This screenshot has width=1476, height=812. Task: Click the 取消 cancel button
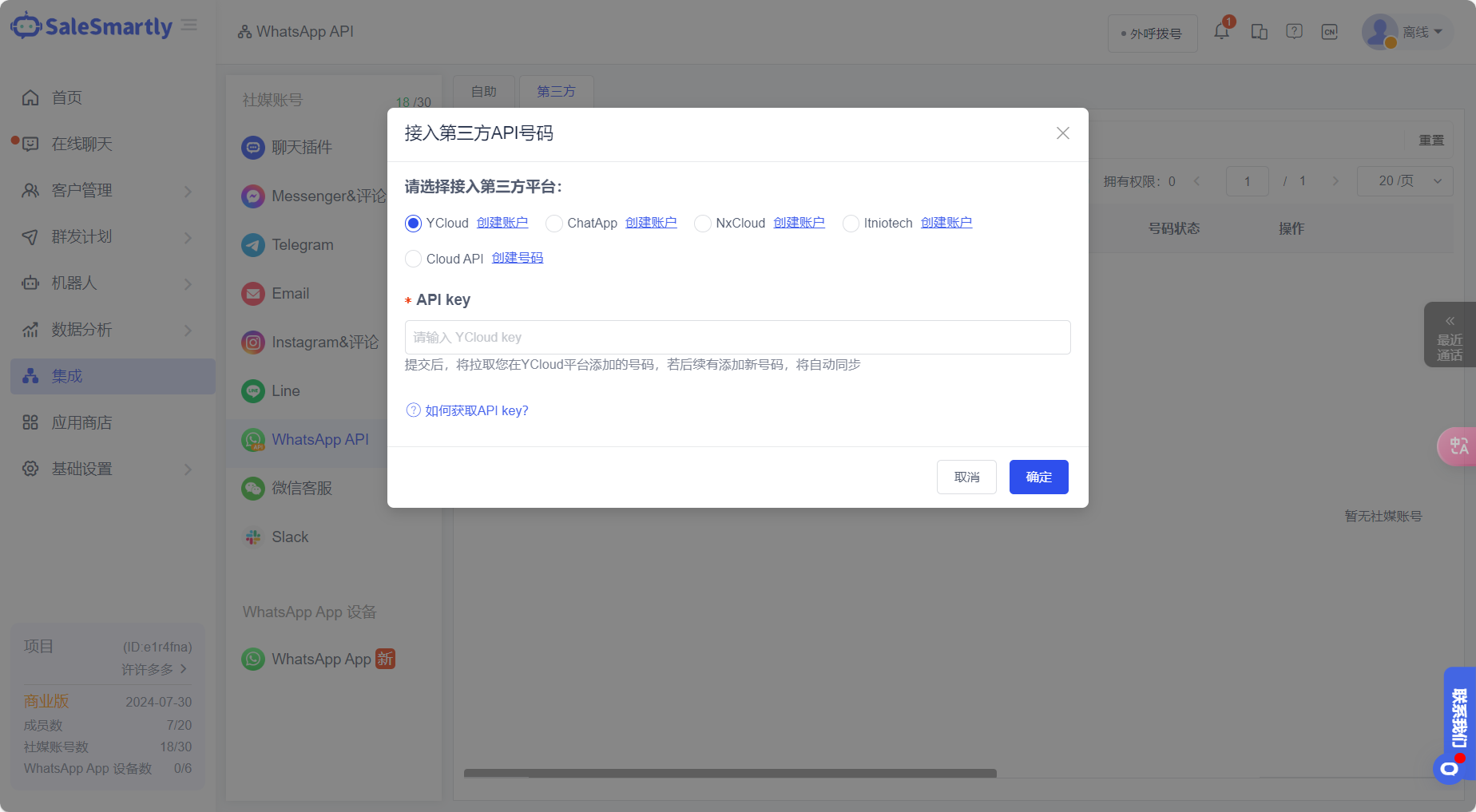(x=966, y=477)
